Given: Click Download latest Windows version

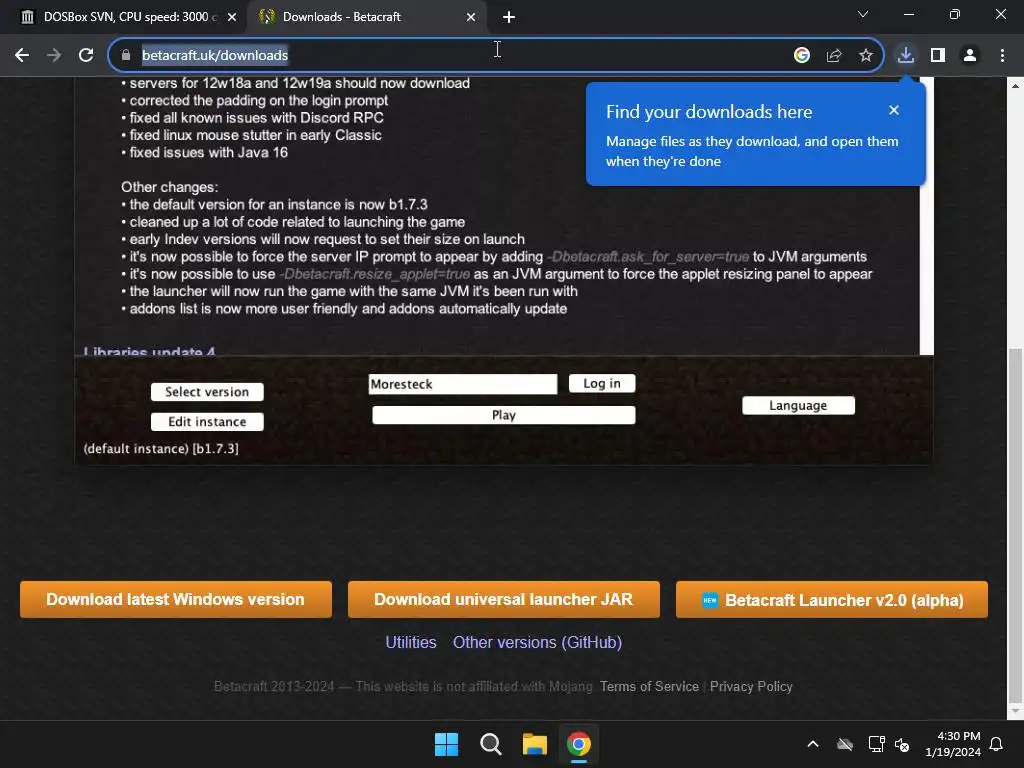Looking at the screenshot, I should tap(176, 600).
